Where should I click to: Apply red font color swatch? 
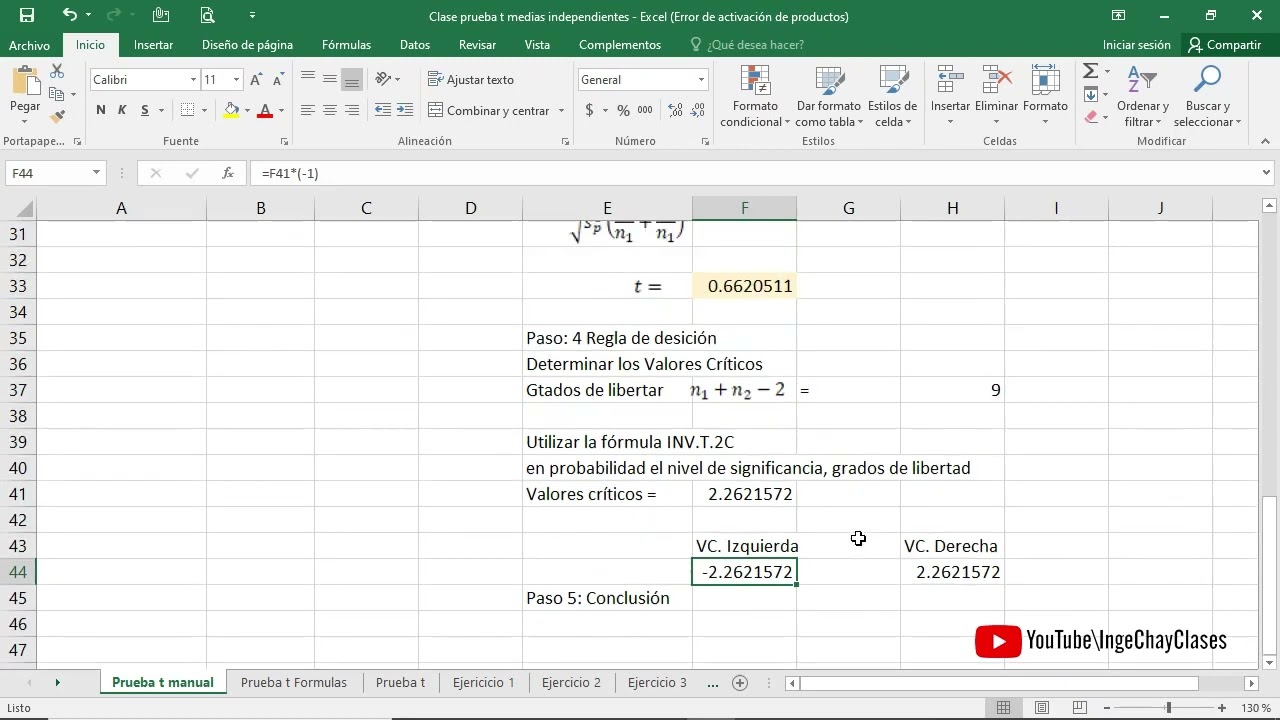click(x=265, y=110)
